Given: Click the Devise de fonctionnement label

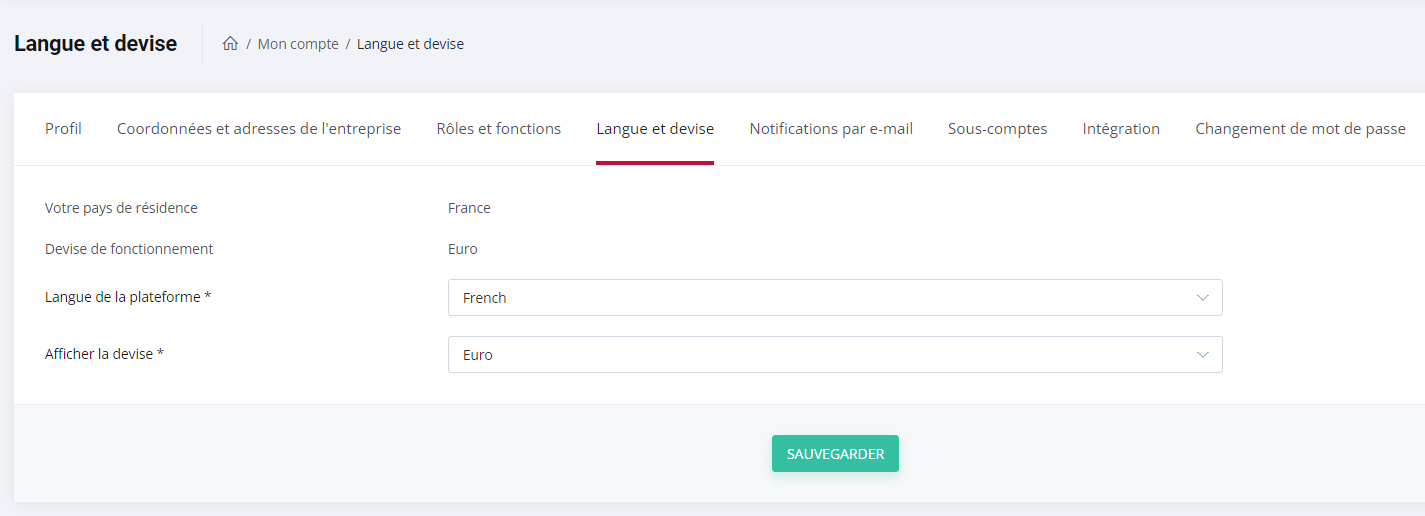Looking at the screenshot, I should (x=129, y=249).
